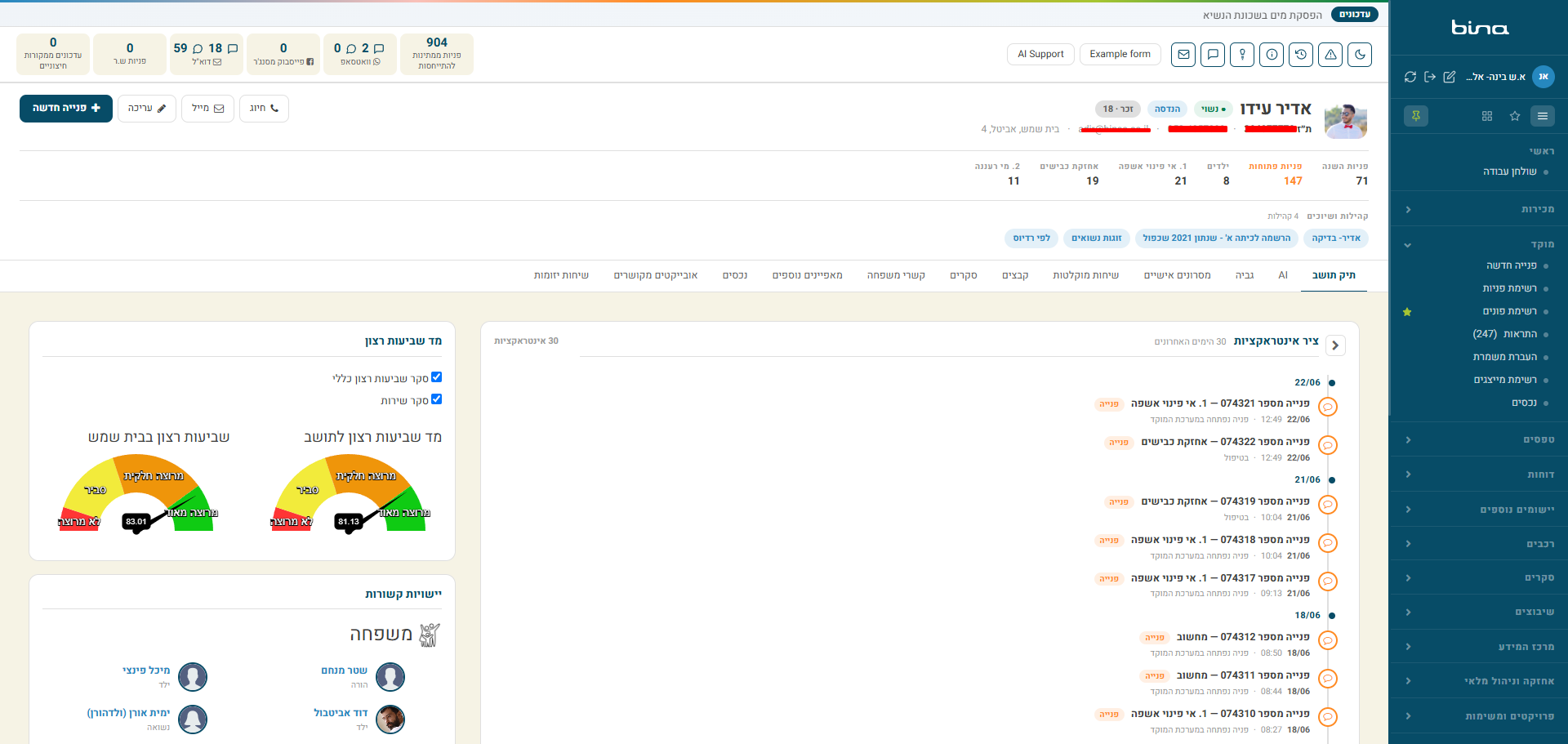This screenshot has width=1568, height=744.
Task: Expand the יישומים נוספים sidebar section
Action: 1479,510
